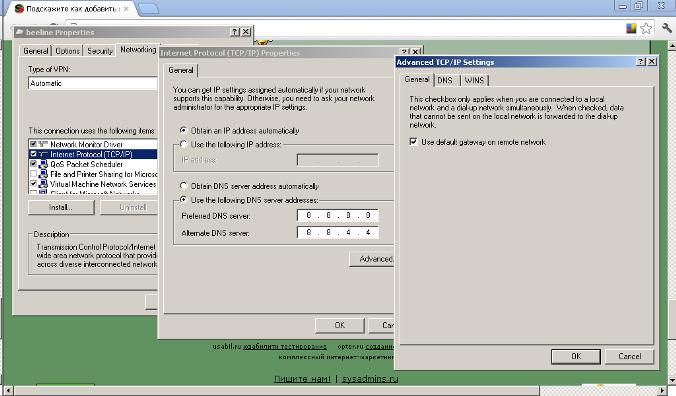The height and width of the screenshot is (396, 676).
Task: Select Obtain DNS server address automatically
Action: point(184,186)
